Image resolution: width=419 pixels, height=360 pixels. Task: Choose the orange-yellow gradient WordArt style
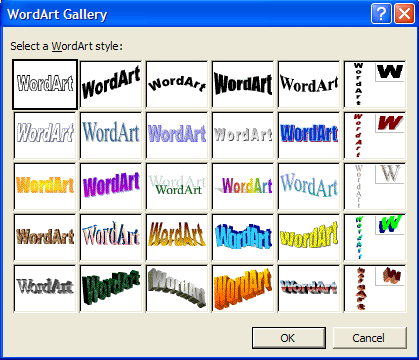click(45, 186)
